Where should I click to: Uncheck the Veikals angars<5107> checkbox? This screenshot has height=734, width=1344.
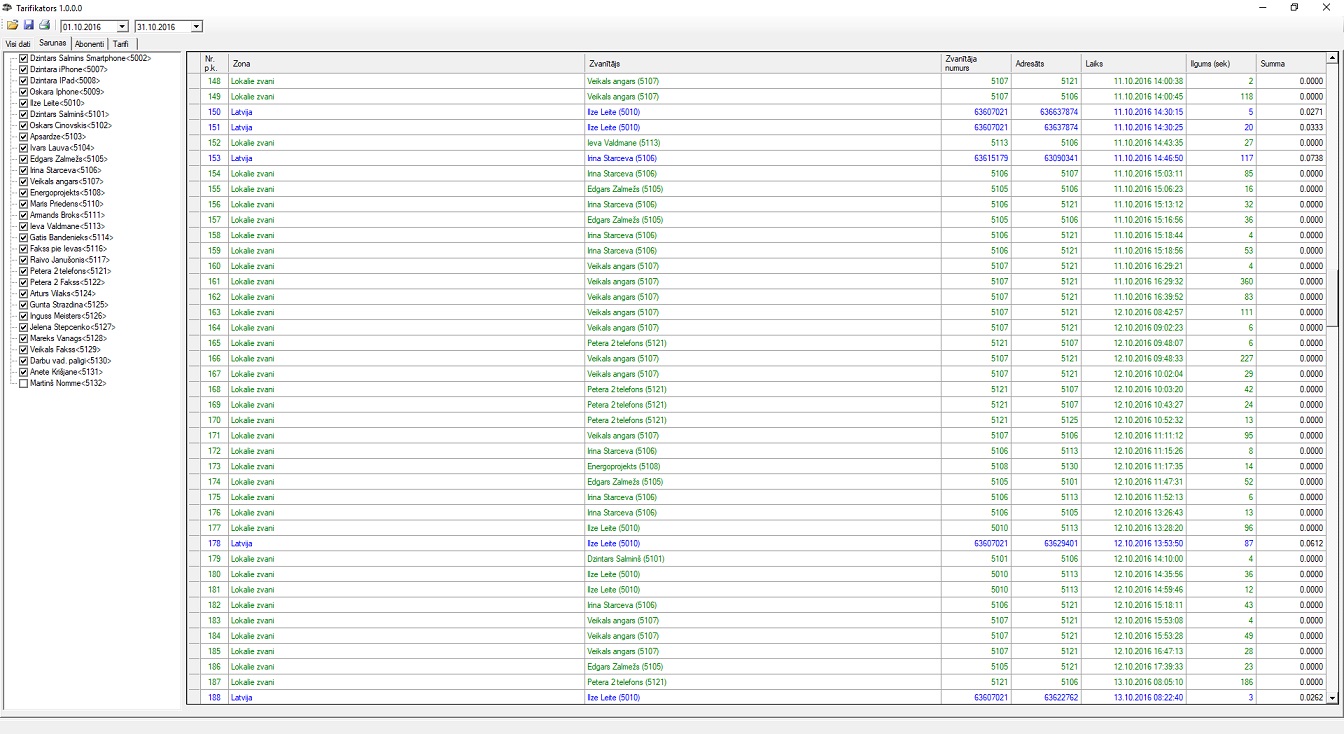click(24, 181)
